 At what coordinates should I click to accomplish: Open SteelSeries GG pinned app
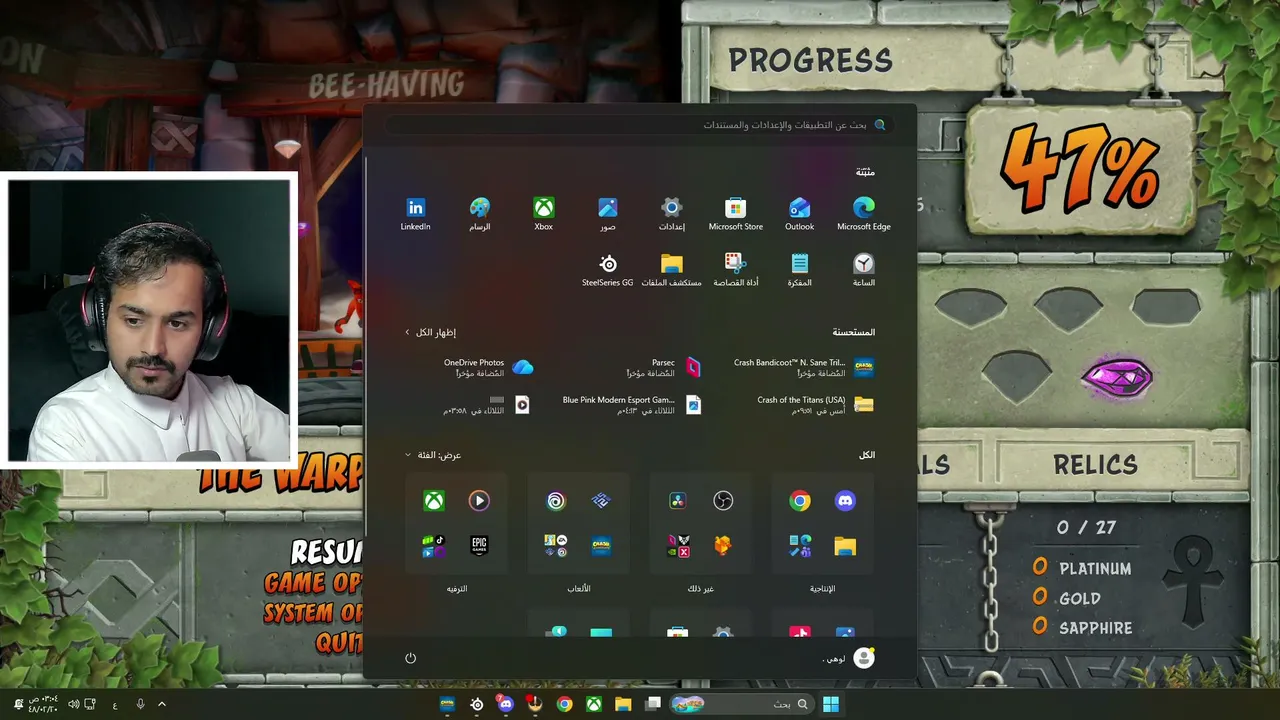(x=608, y=270)
